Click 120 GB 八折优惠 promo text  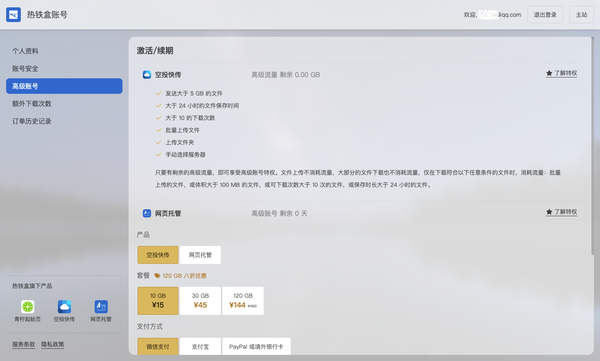[x=184, y=276]
